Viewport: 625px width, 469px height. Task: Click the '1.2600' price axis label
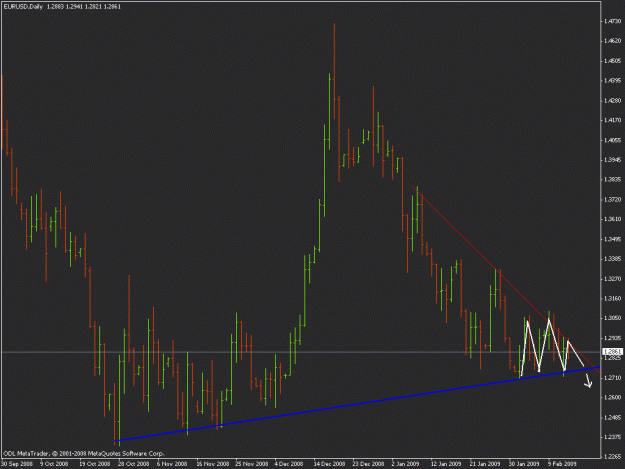tap(612, 397)
